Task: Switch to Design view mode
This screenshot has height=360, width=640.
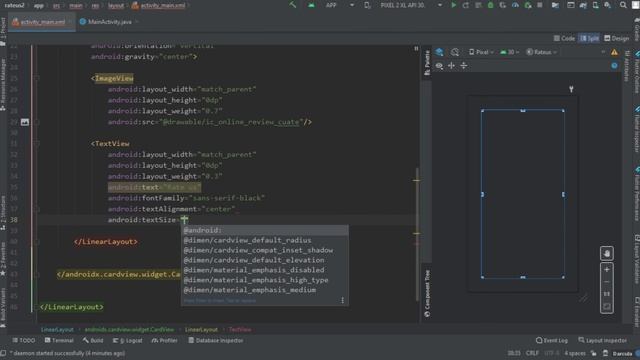Action: [616, 38]
